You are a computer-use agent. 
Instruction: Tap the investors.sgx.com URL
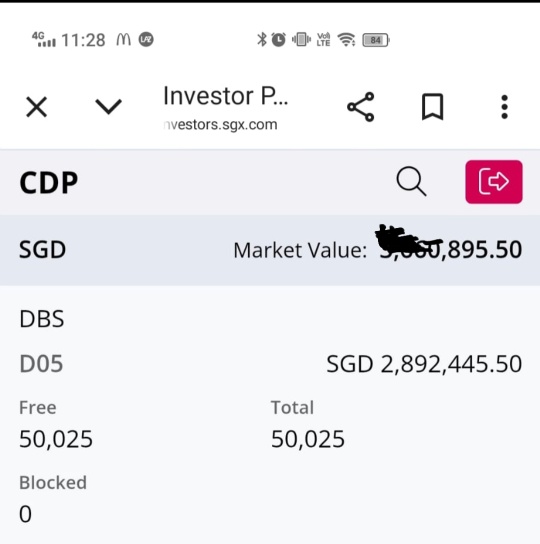pyautogui.click(x=220, y=125)
